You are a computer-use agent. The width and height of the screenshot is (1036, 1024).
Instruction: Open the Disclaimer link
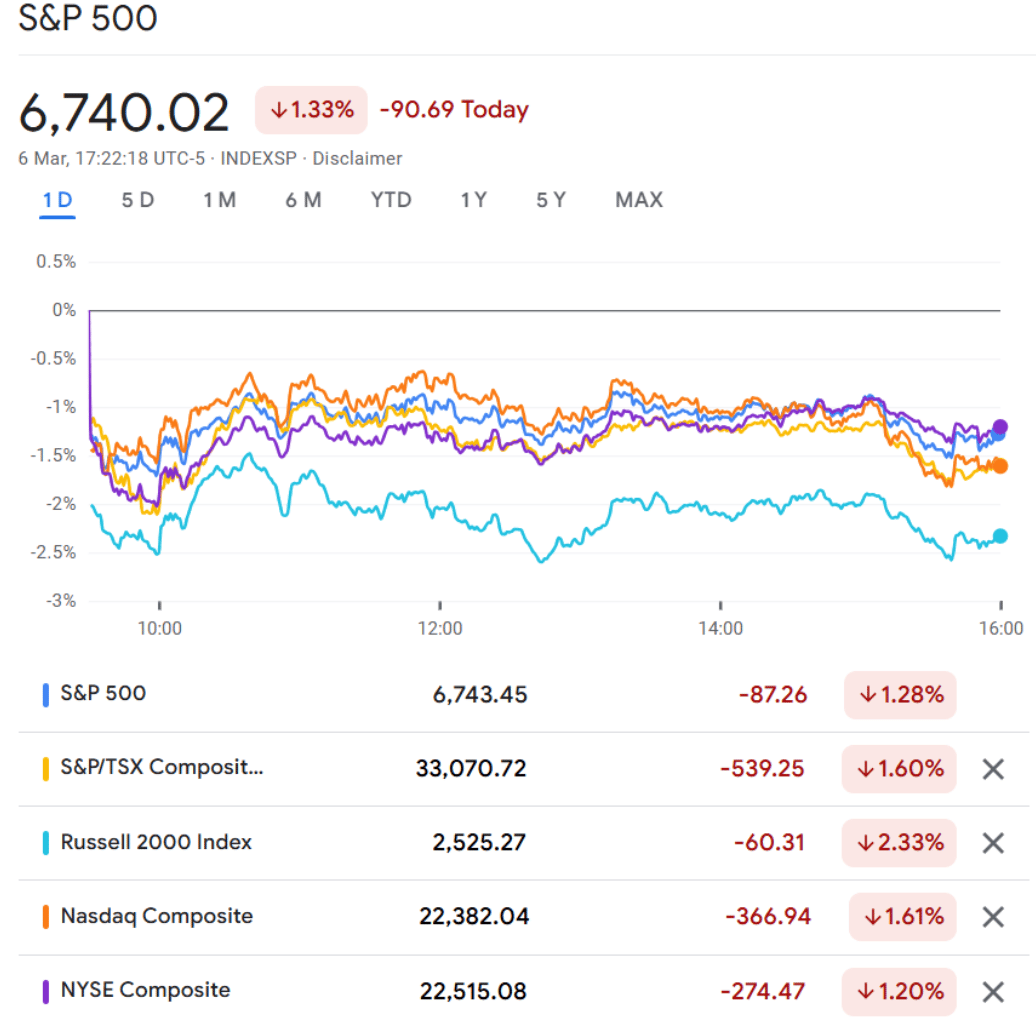pyautogui.click(x=358, y=159)
